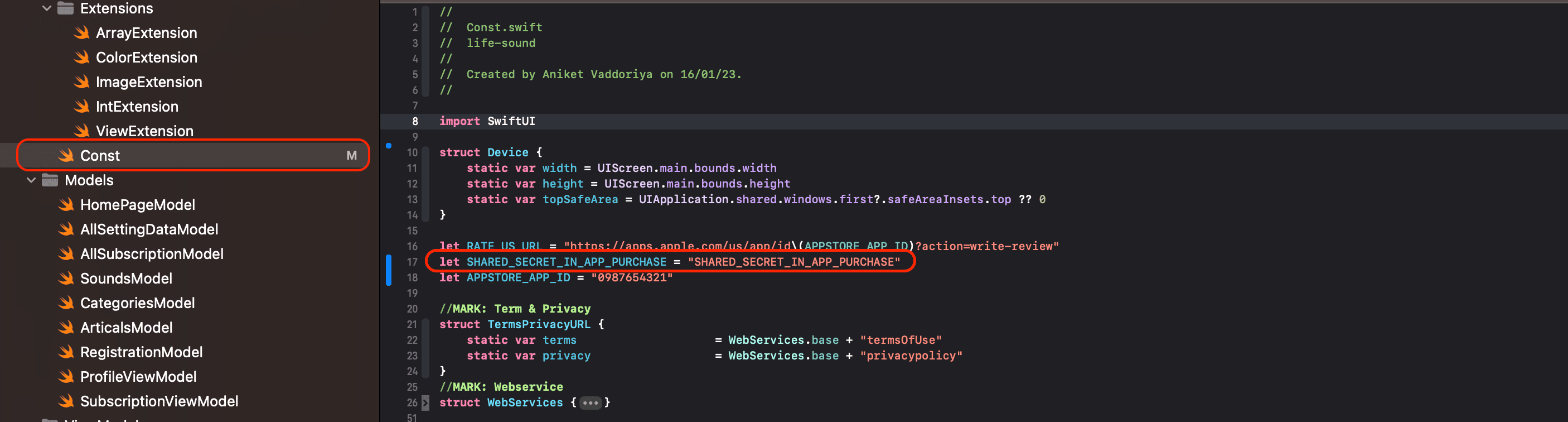
Task: Open ColorExtension file in navigator
Action: [x=146, y=57]
